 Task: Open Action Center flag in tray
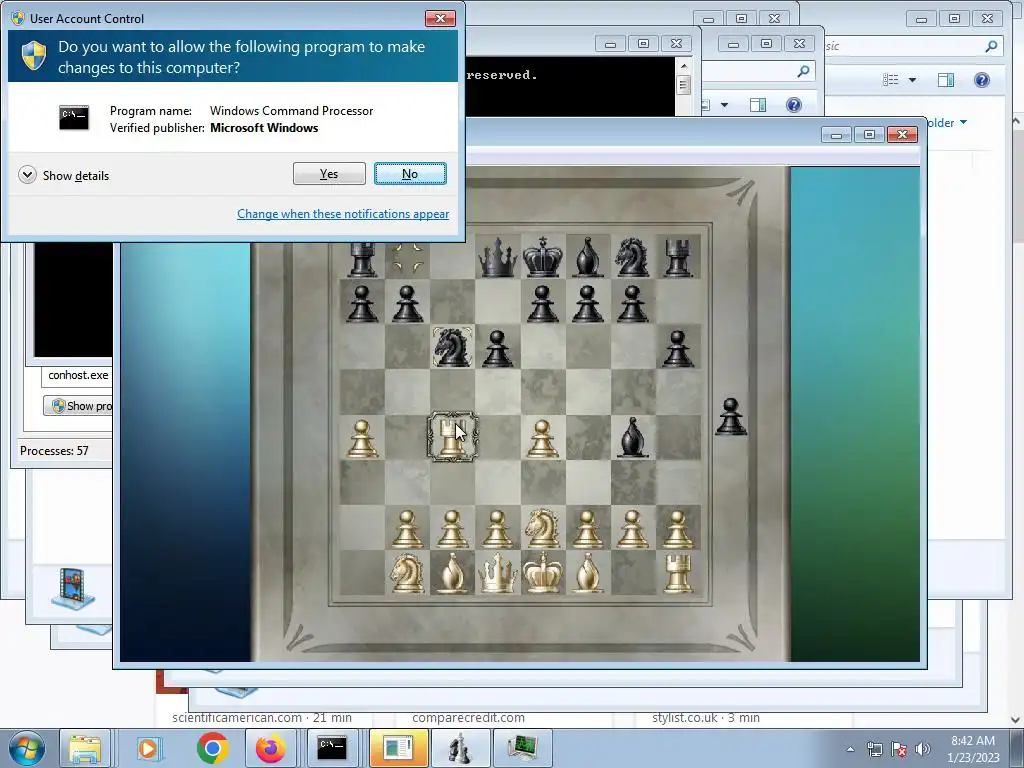(x=899, y=749)
